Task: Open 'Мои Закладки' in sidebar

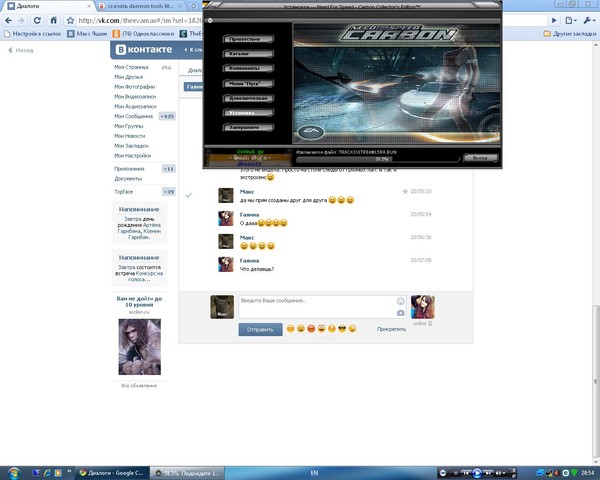Action: 131,146
